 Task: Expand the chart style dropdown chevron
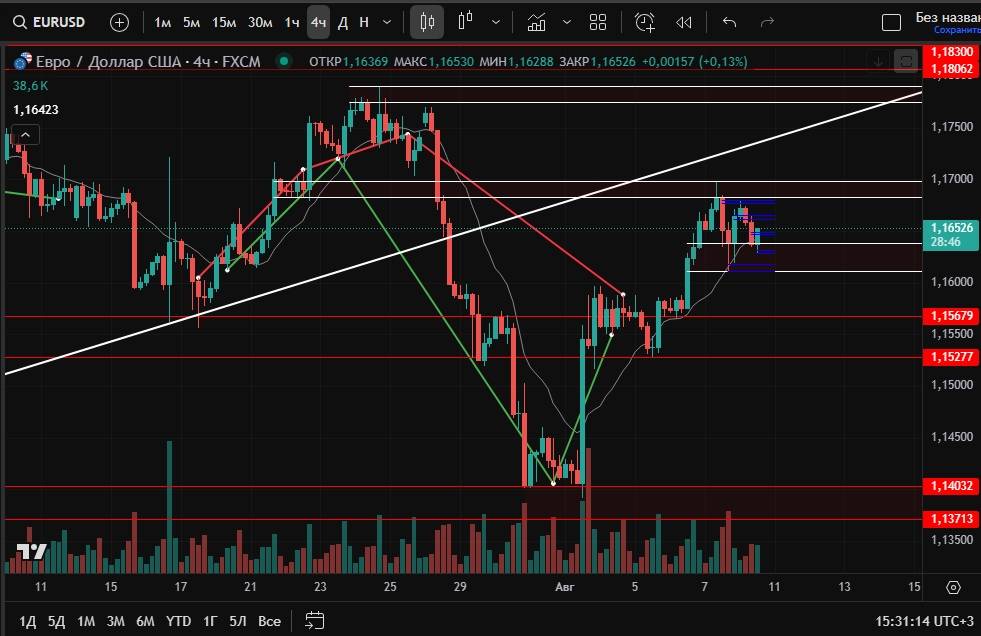tap(496, 22)
